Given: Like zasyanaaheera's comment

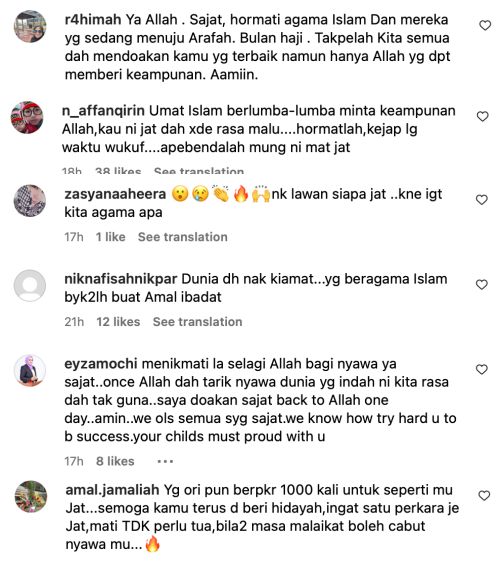Looking at the screenshot, I should pyautogui.click(x=482, y=200).
